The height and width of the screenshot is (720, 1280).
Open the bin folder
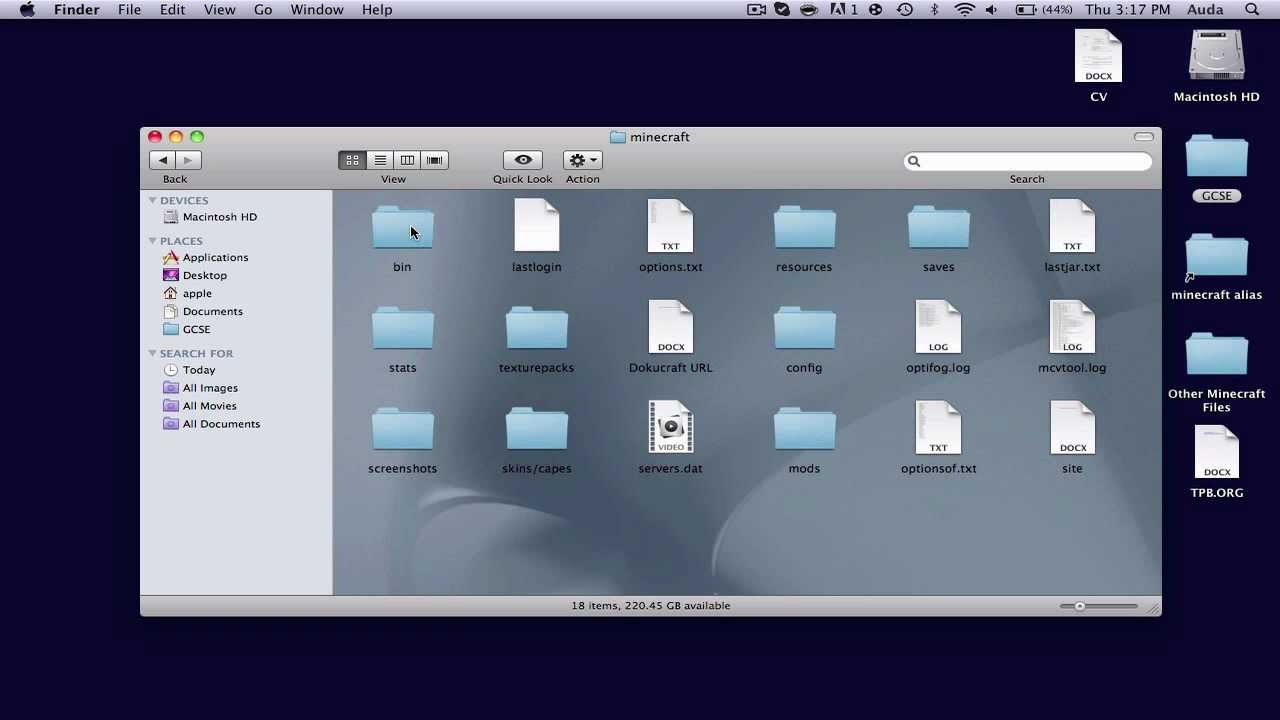click(x=402, y=229)
